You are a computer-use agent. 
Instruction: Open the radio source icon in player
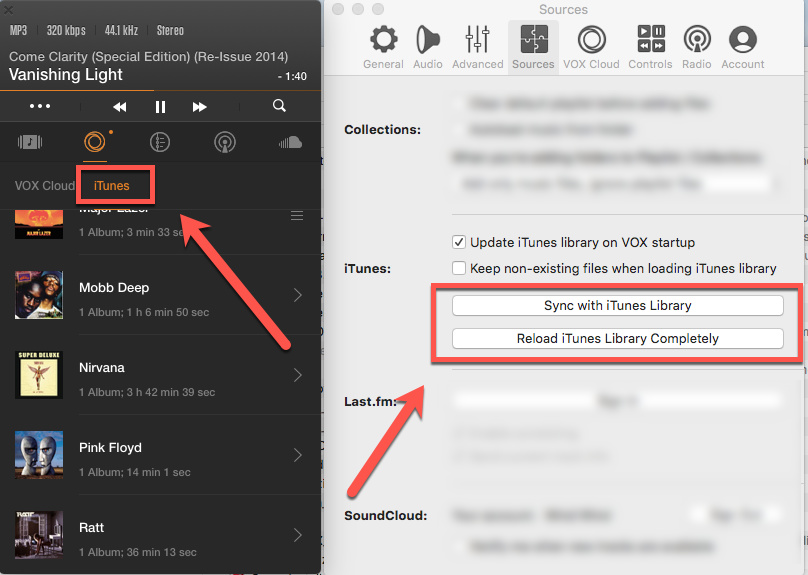coord(225,142)
